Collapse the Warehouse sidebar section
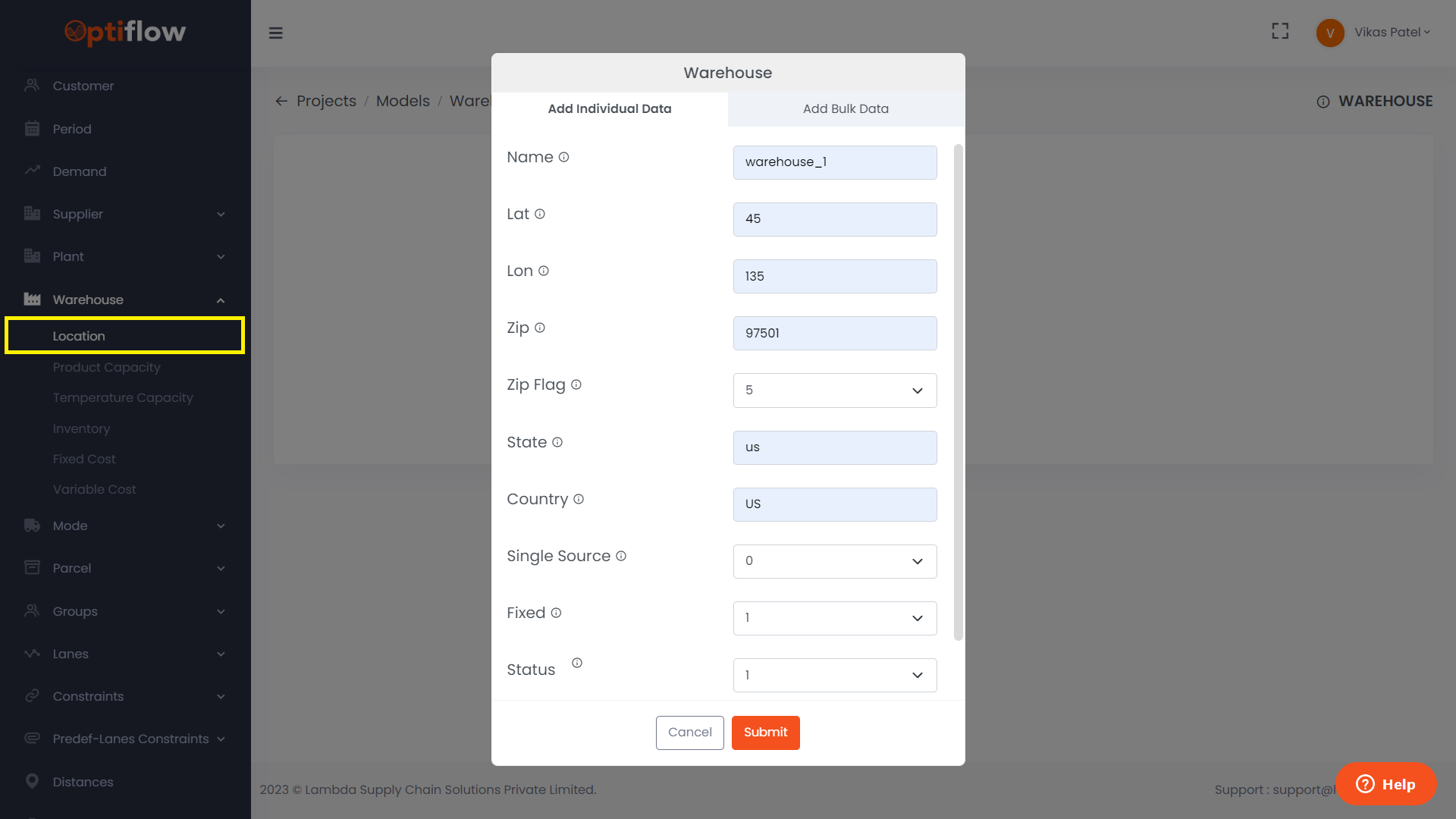 coord(220,300)
